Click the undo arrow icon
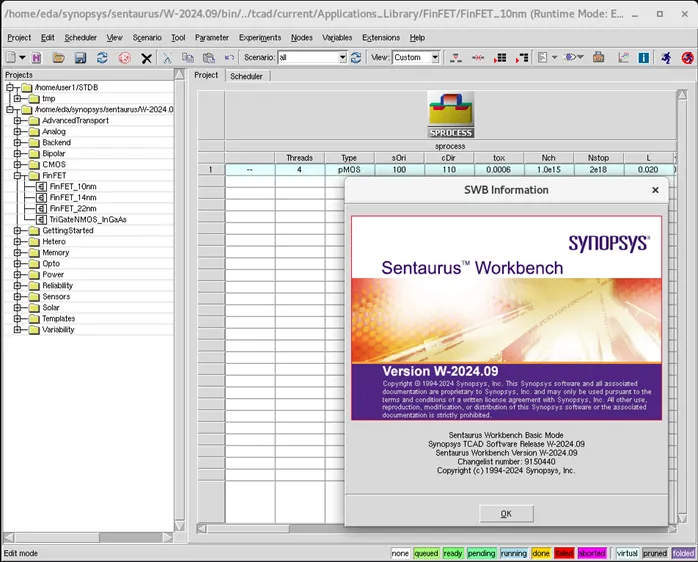 tap(229, 57)
